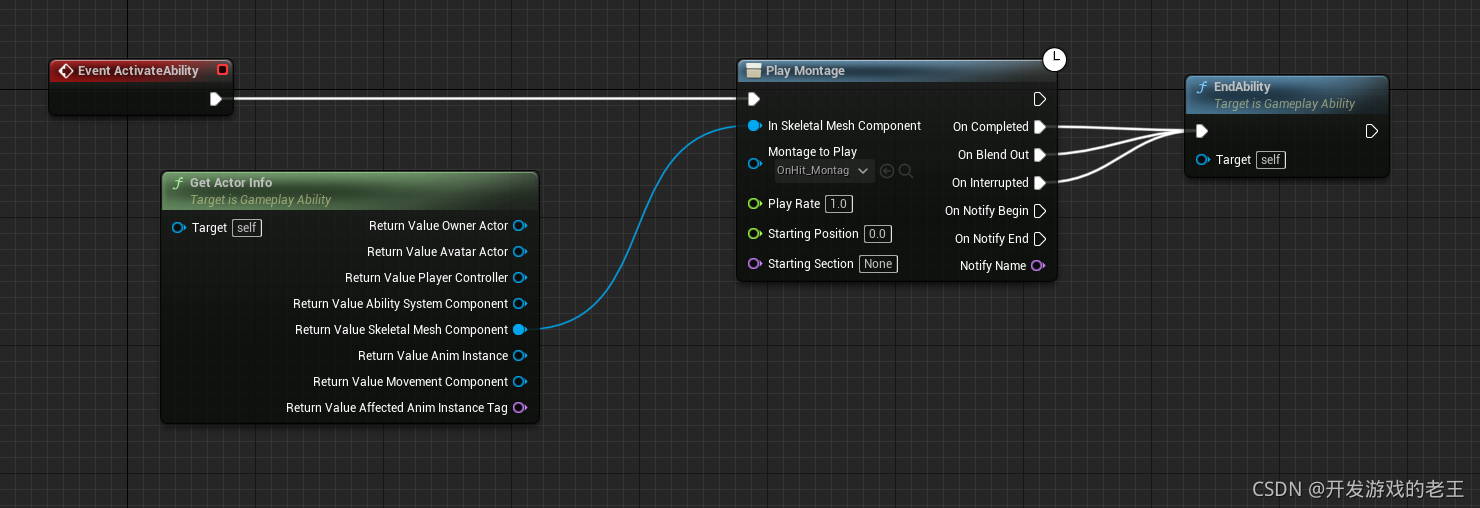Click the Get Actor Info Target input pin

click(179, 228)
